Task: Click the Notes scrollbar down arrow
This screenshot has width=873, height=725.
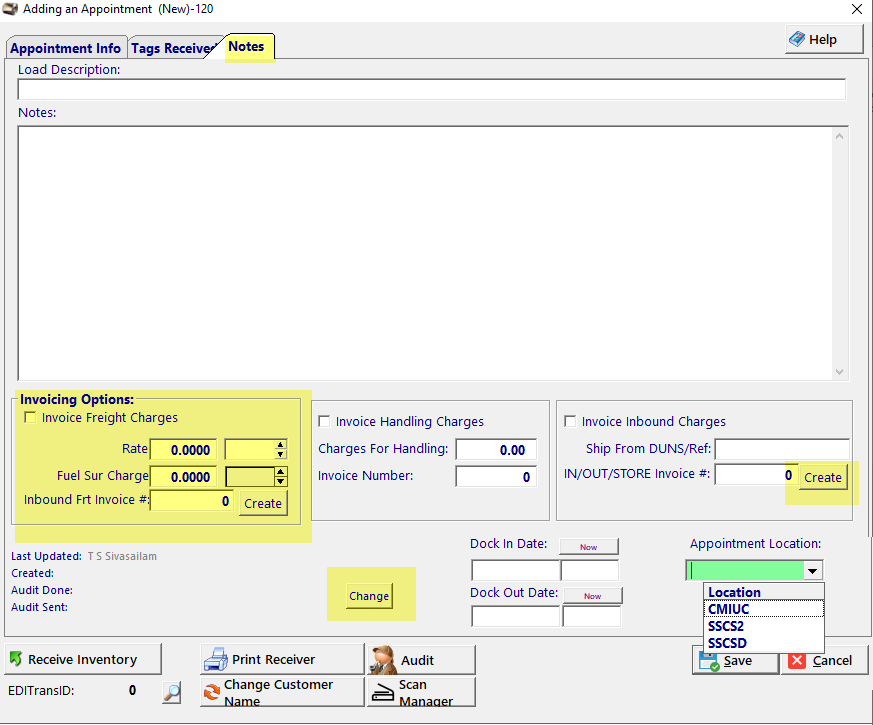Action: click(x=840, y=371)
